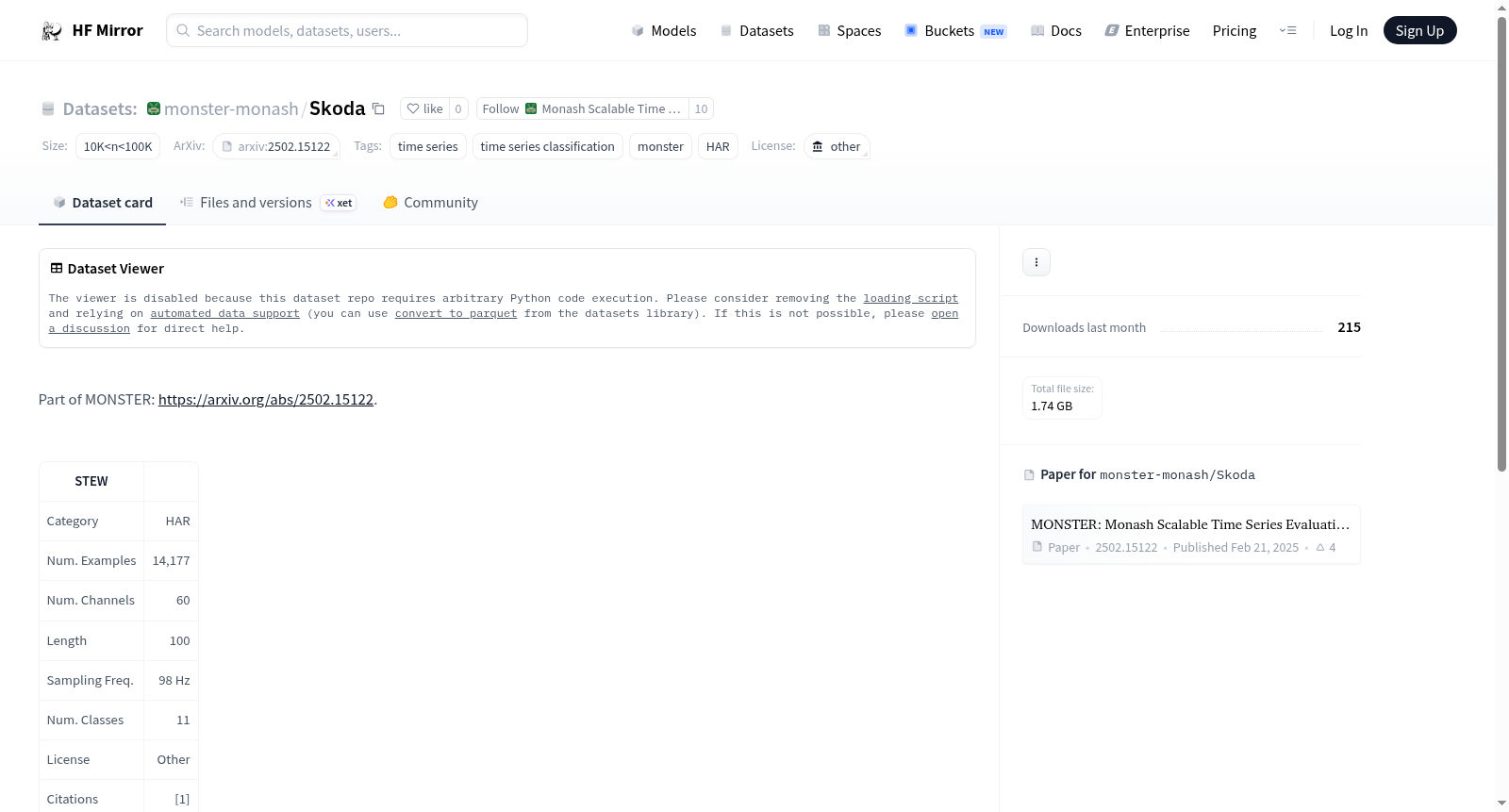Screen dimensions: 1509x812
Task: Focus the search models, datasets, users field
Action: pos(347,30)
